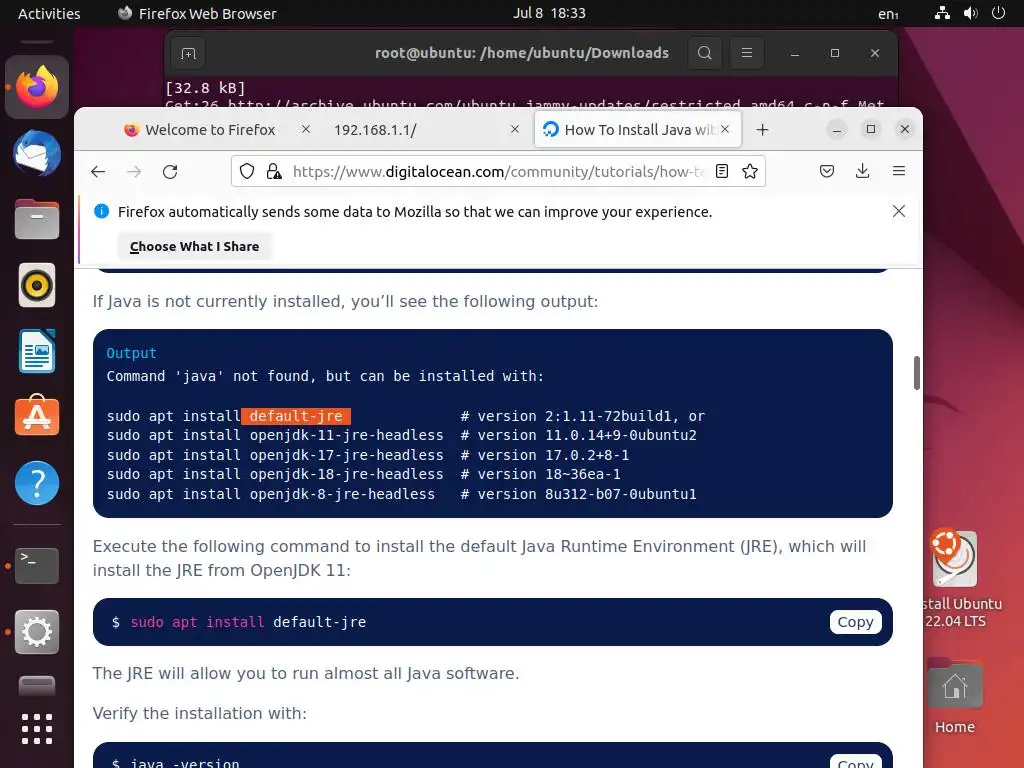Open tracking protection shield icon
Screen dimensions: 1024x768
pyautogui.click(x=247, y=172)
